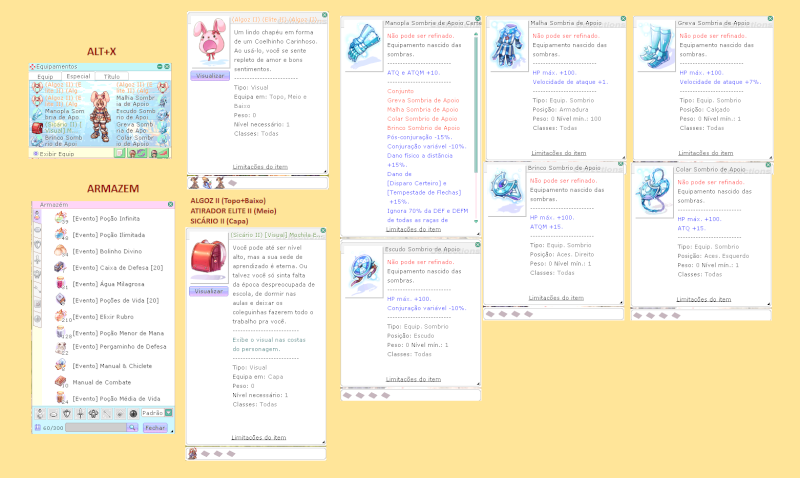Click the page icon button in Equipamentos footer
This screenshot has width=800, height=478.
pyautogui.click(x=119, y=153)
